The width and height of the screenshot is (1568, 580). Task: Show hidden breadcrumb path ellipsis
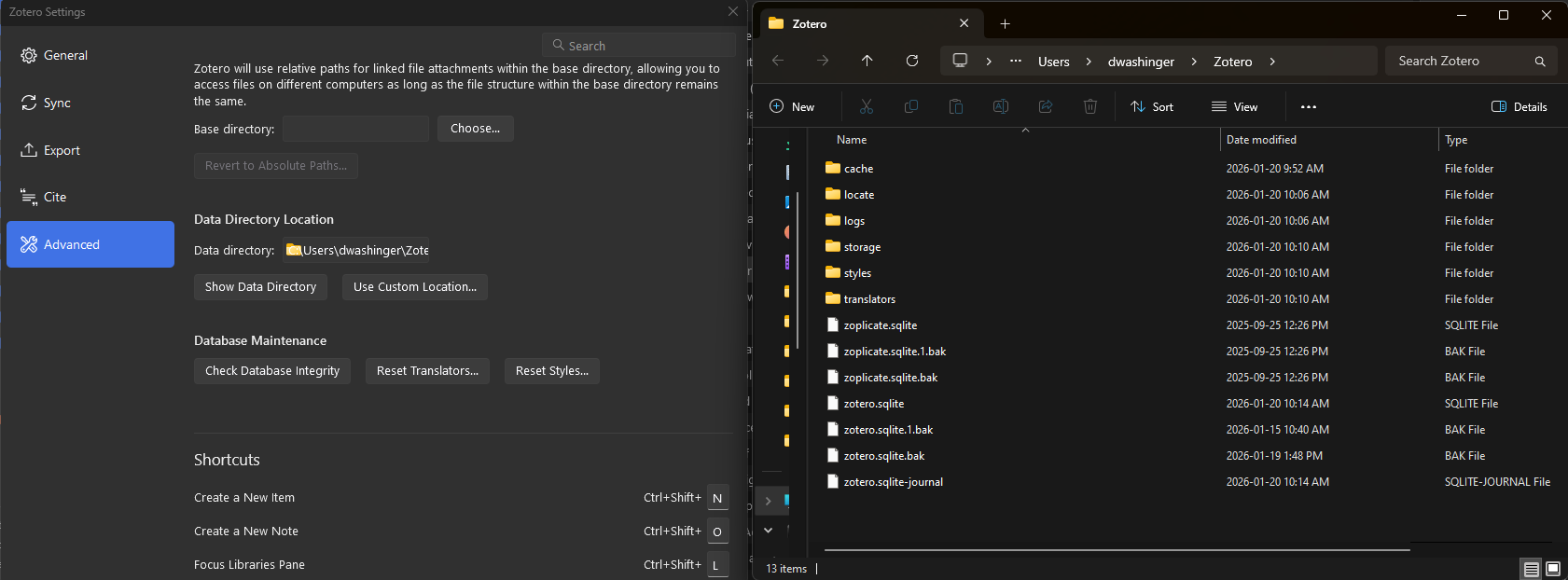tap(1016, 62)
